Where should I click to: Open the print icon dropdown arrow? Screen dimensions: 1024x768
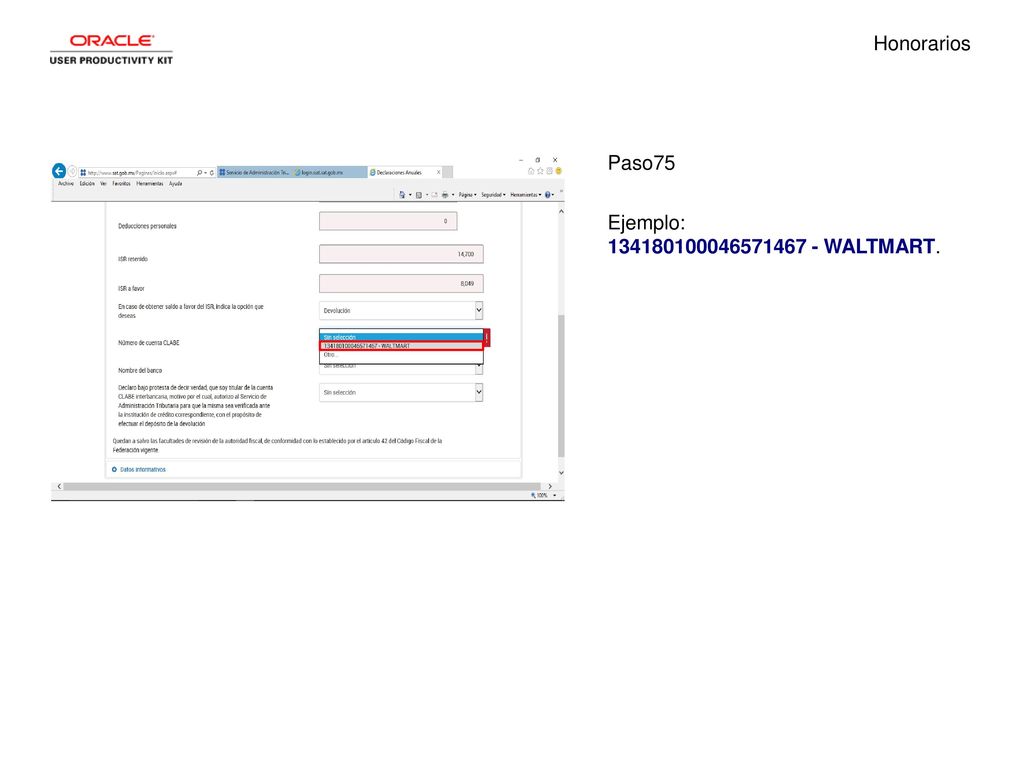click(x=453, y=195)
